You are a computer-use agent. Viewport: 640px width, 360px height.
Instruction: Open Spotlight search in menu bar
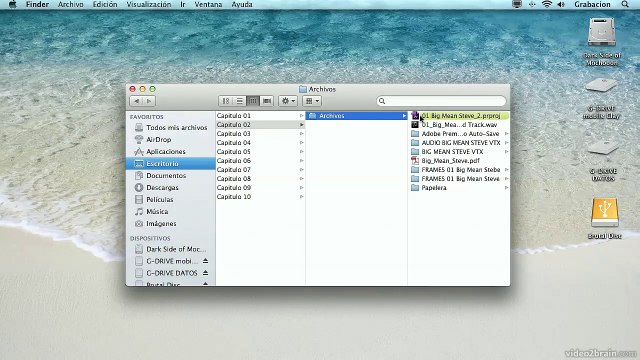tap(625, 4)
